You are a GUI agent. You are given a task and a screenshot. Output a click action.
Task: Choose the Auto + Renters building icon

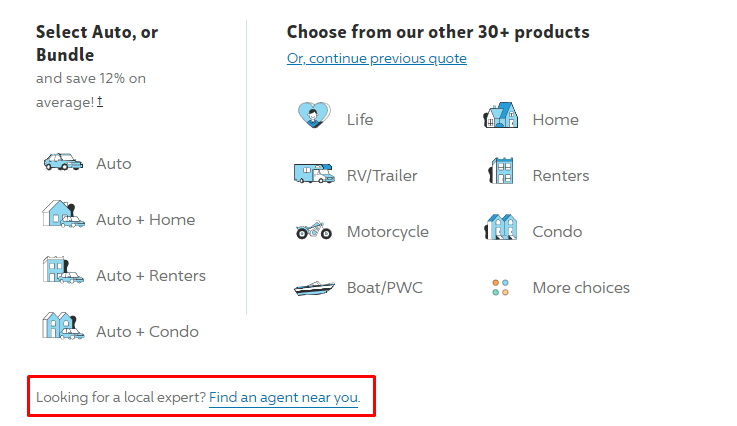tap(63, 270)
